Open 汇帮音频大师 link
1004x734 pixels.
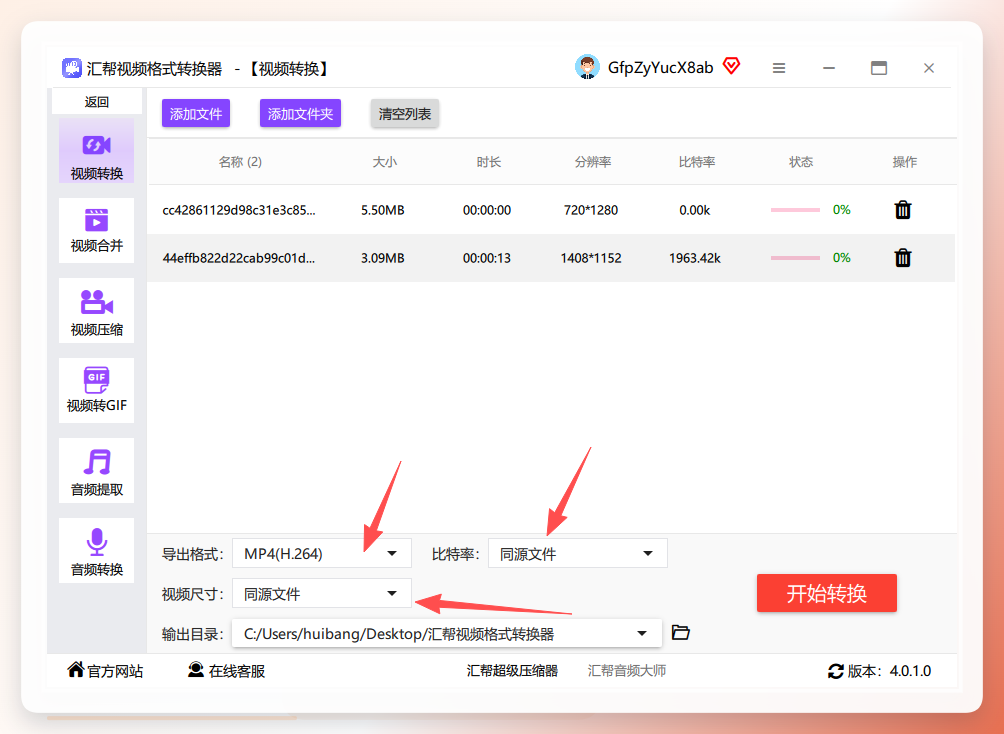point(627,671)
